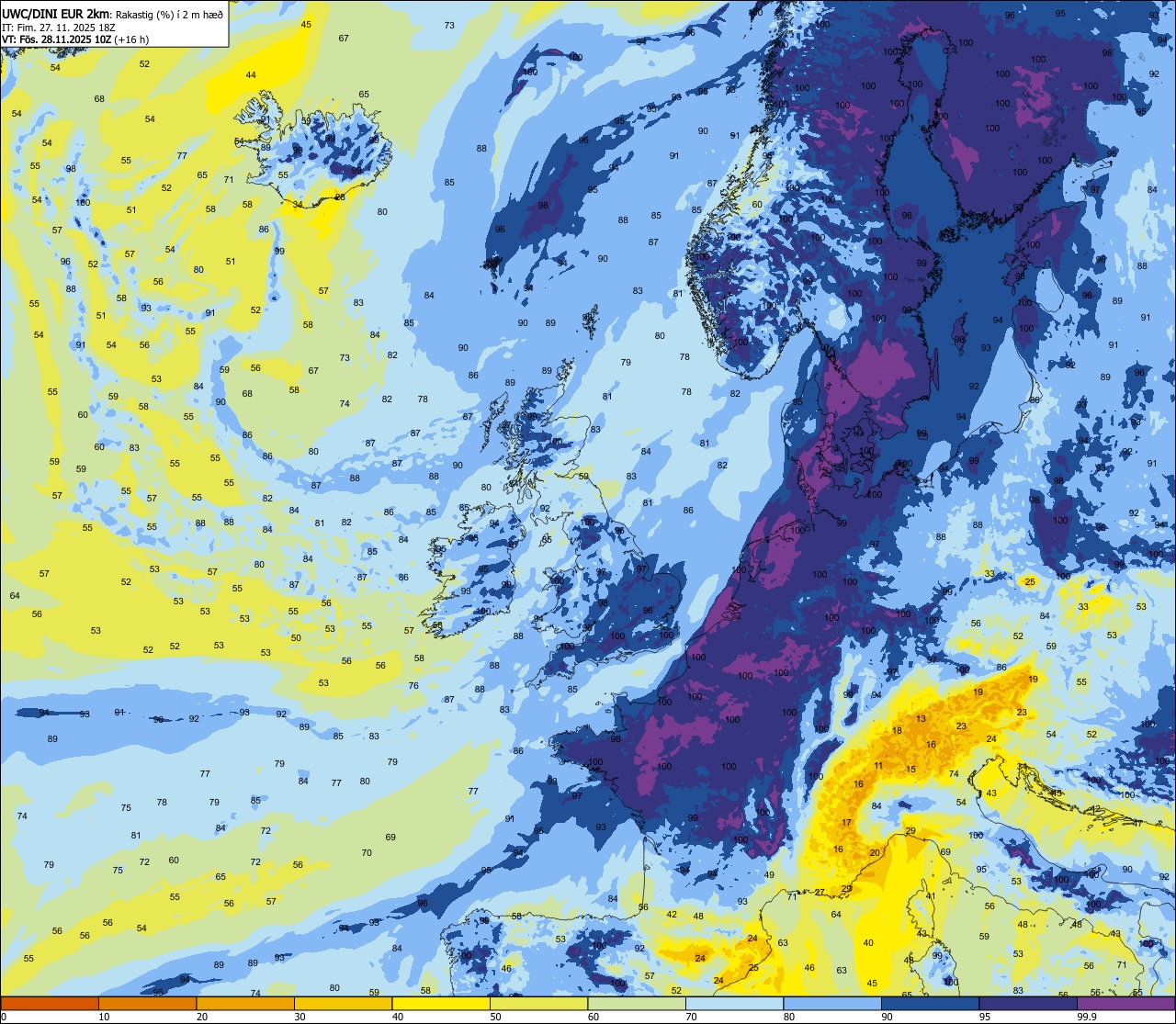The image size is (1176, 1024).
Task: Select the light blue 70–80 legend swatch
Action: [734, 1003]
